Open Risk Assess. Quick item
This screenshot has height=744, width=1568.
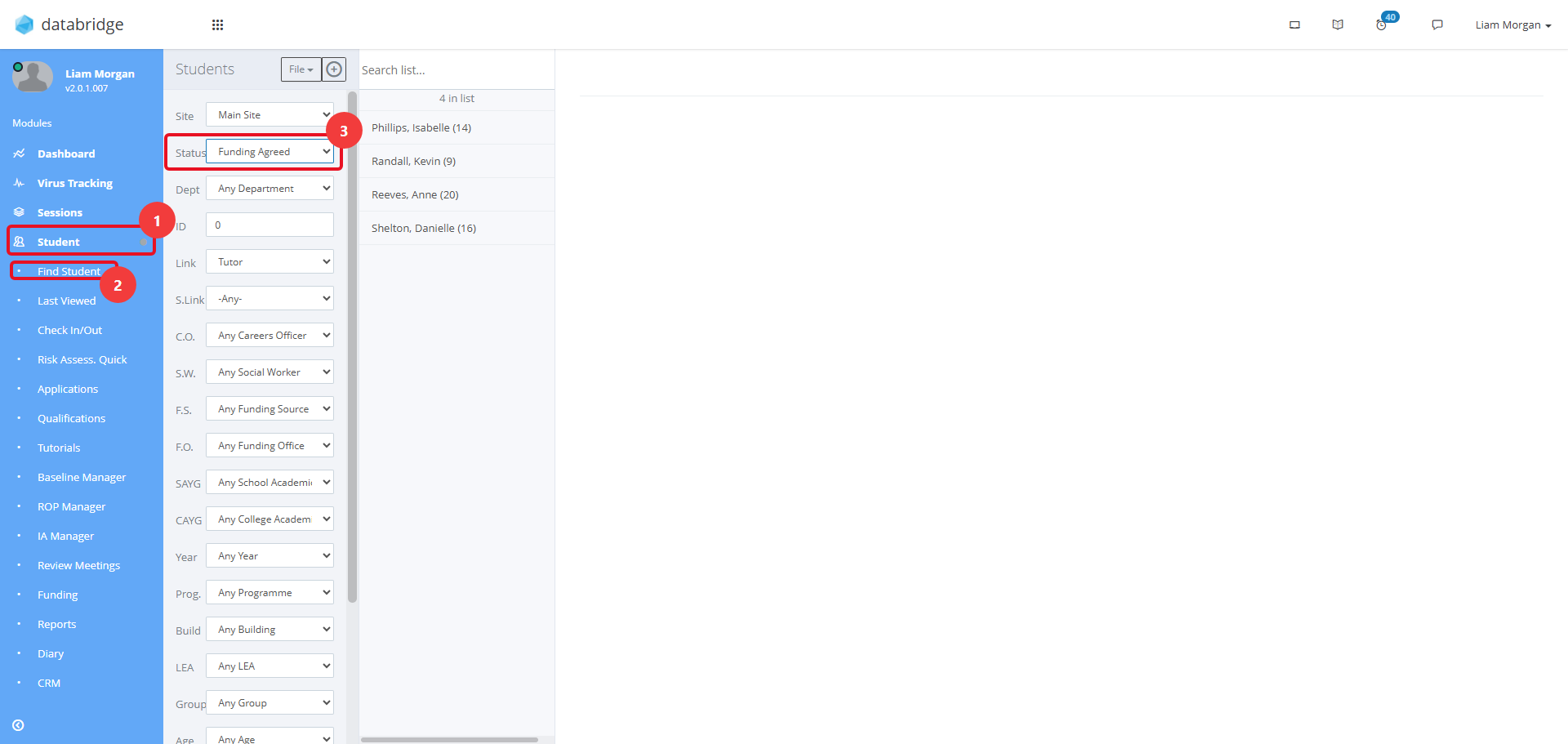[82, 359]
